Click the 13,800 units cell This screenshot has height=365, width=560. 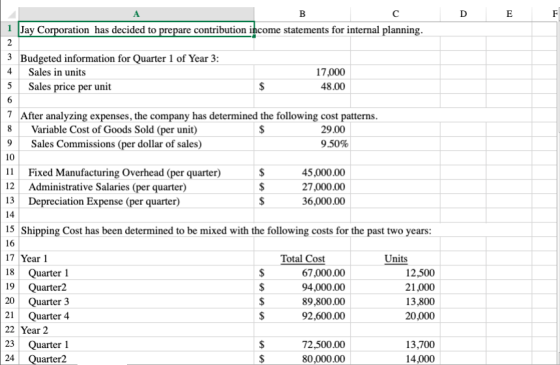(395, 301)
